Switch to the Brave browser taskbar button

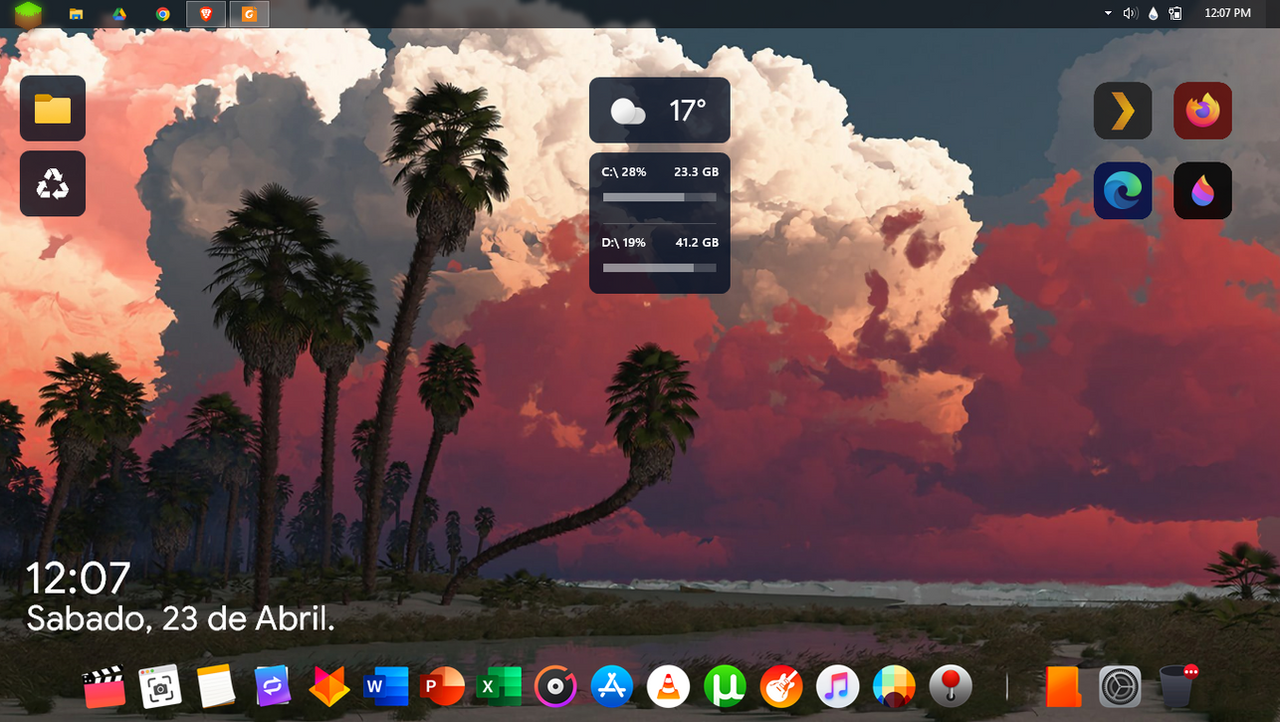(x=205, y=14)
